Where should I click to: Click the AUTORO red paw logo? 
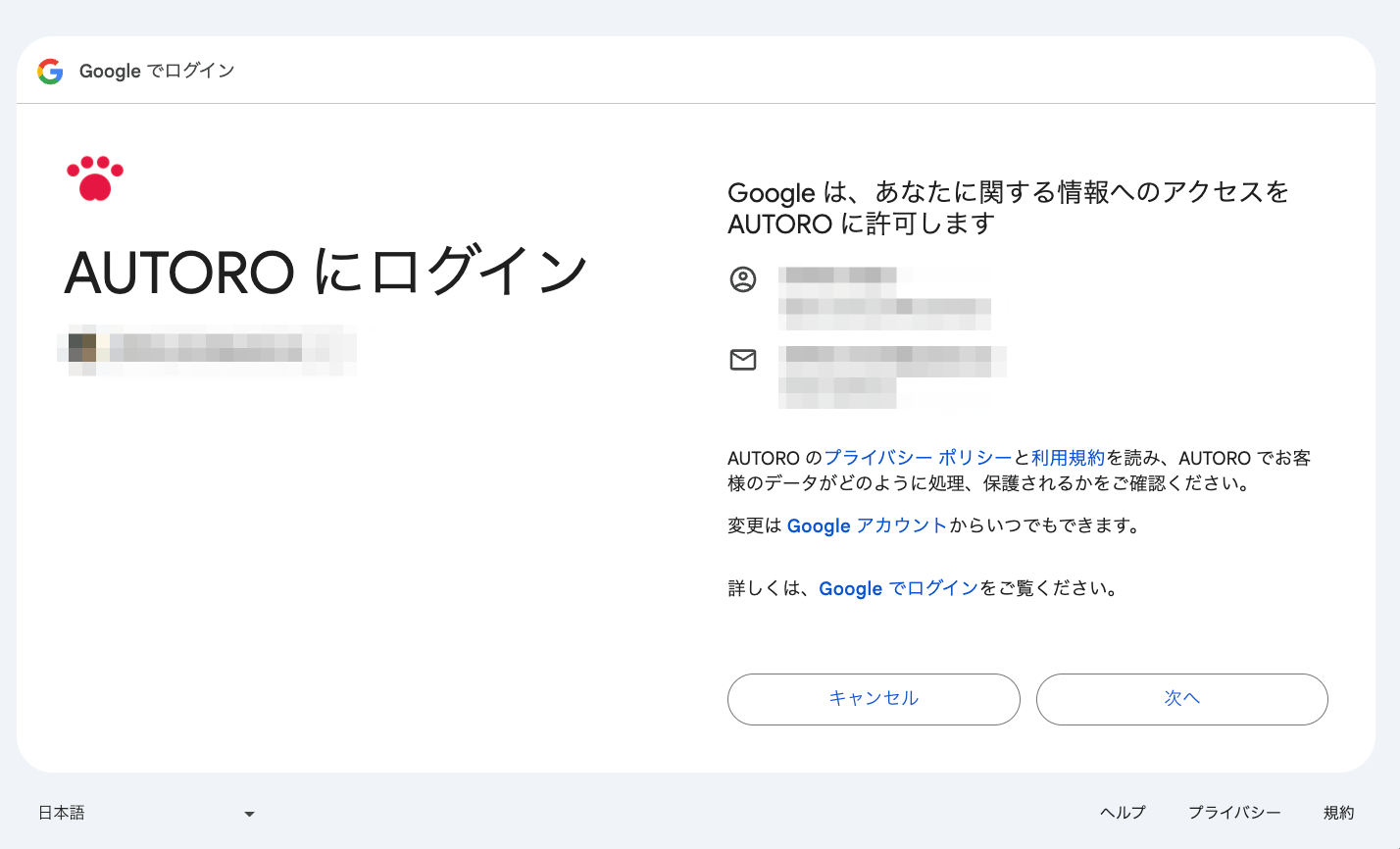click(95, 177)
